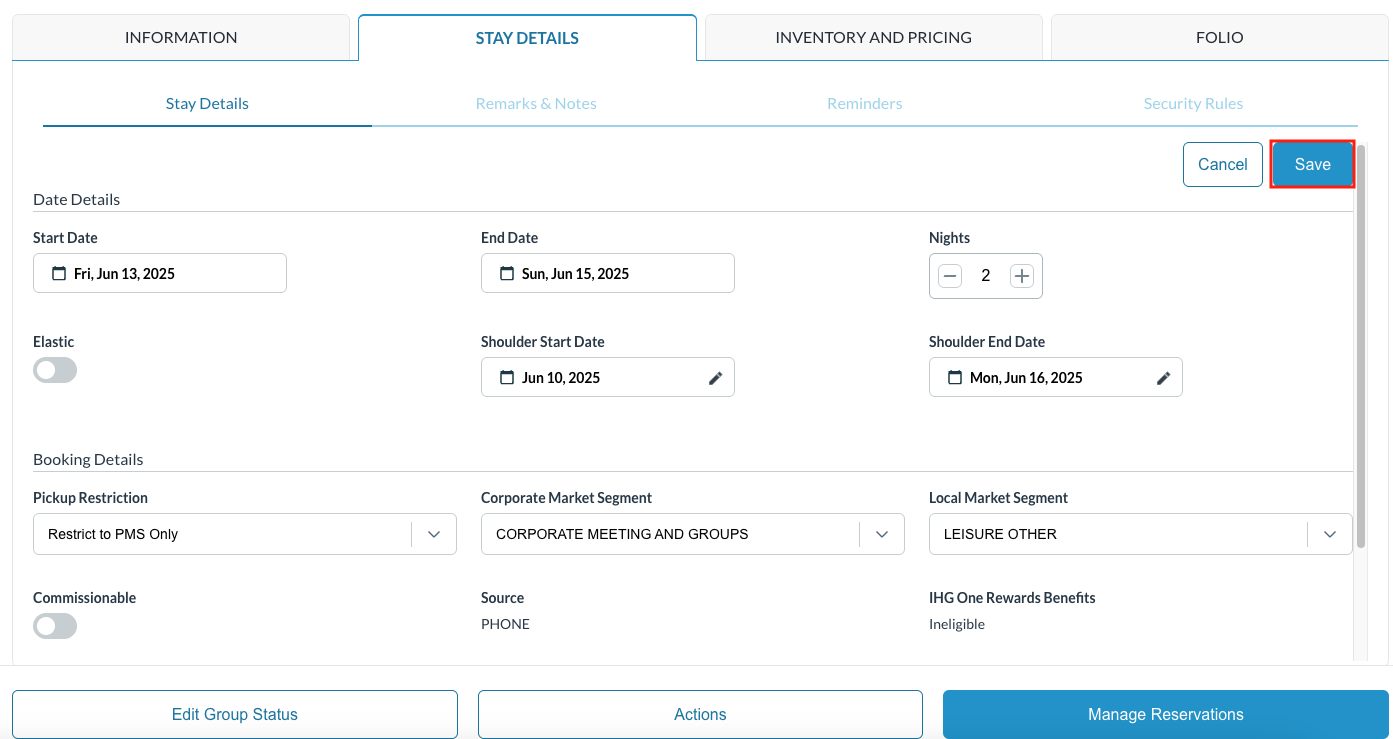1393x739 pixels.
Task: Expand the Pickup Restriction dropdown
Action: click(434, 534)
